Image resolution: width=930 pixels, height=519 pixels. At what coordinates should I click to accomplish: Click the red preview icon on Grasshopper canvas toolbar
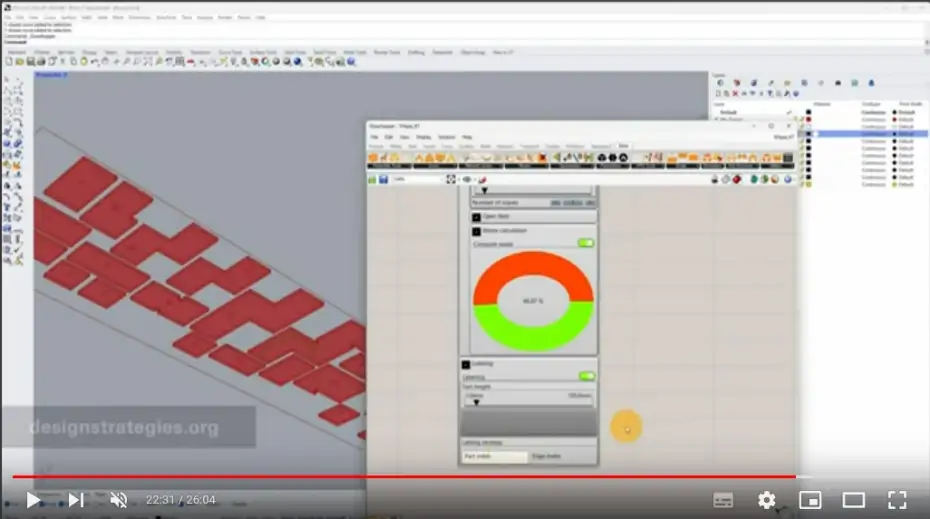tap(737, 179)
